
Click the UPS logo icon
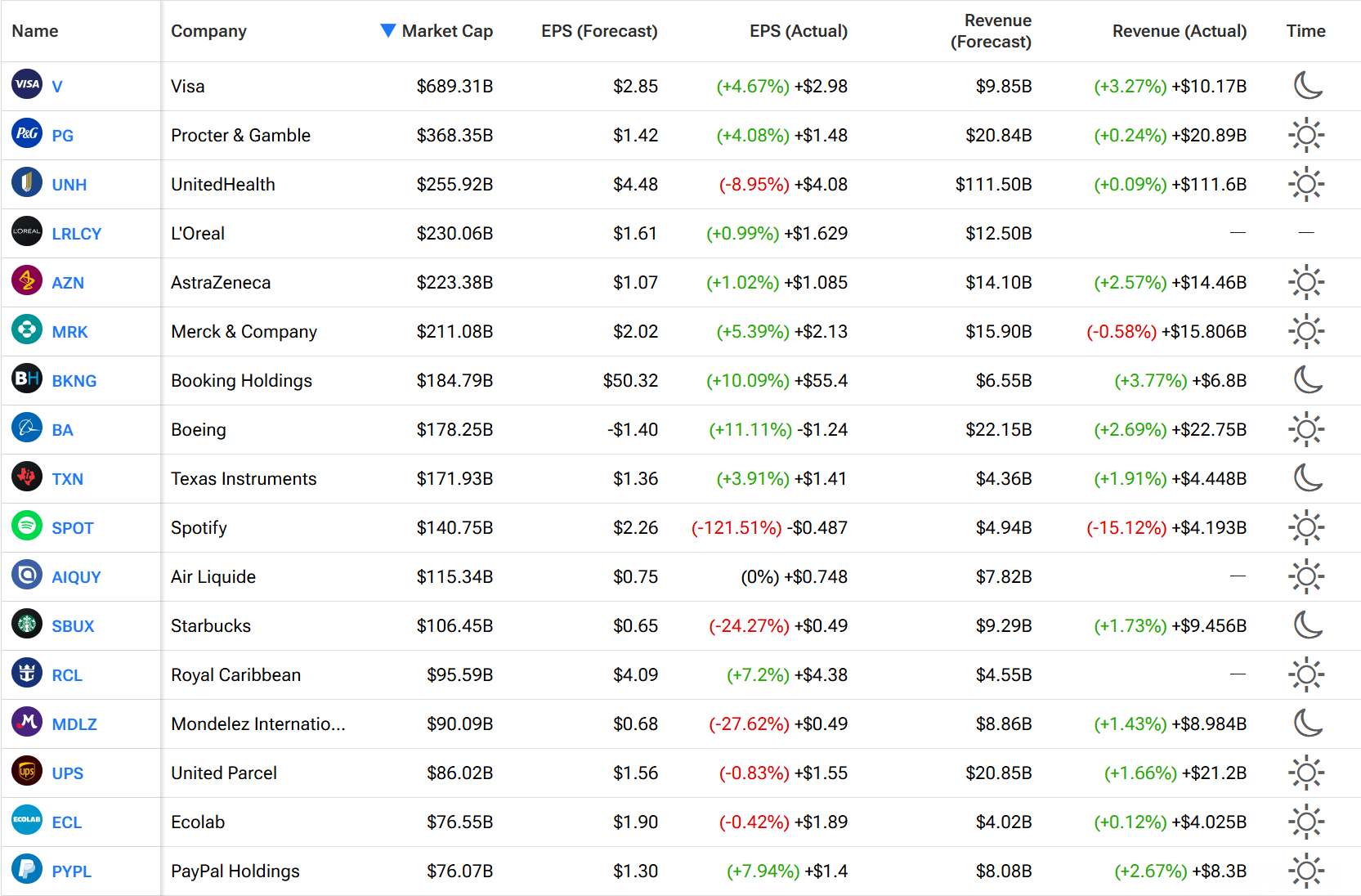coord(27,771)
